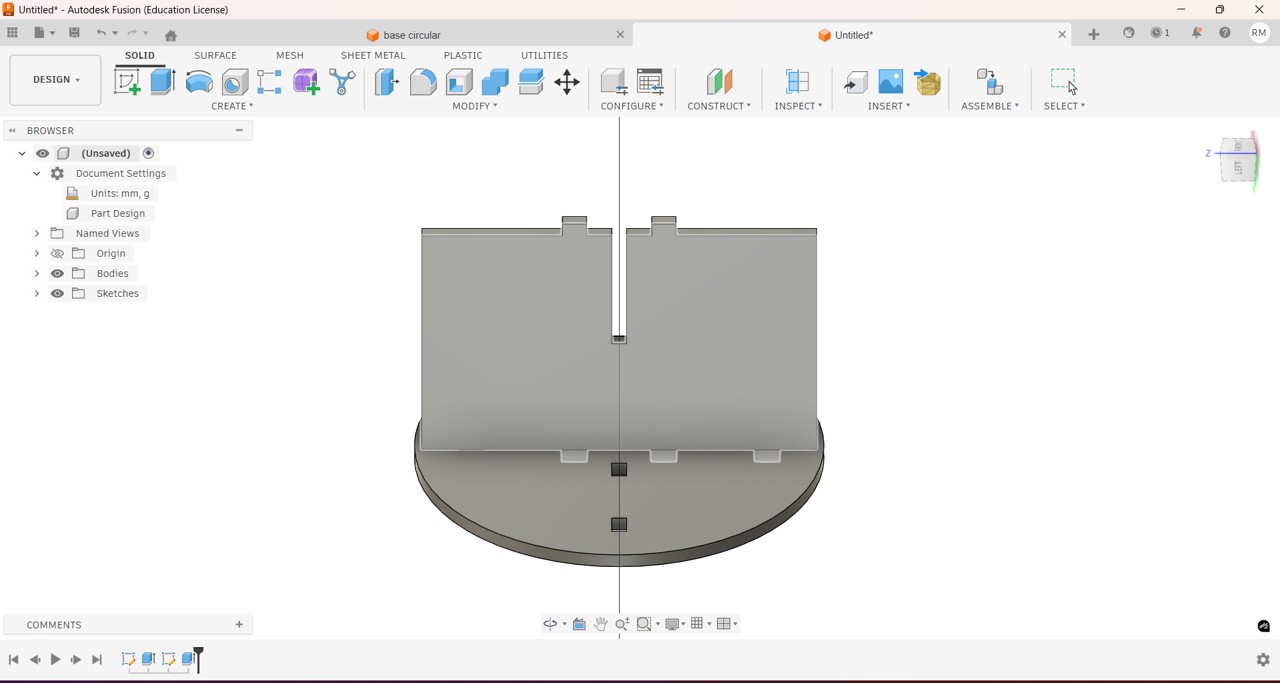Open the Change Parameters table icon

(x=651, y=82)
